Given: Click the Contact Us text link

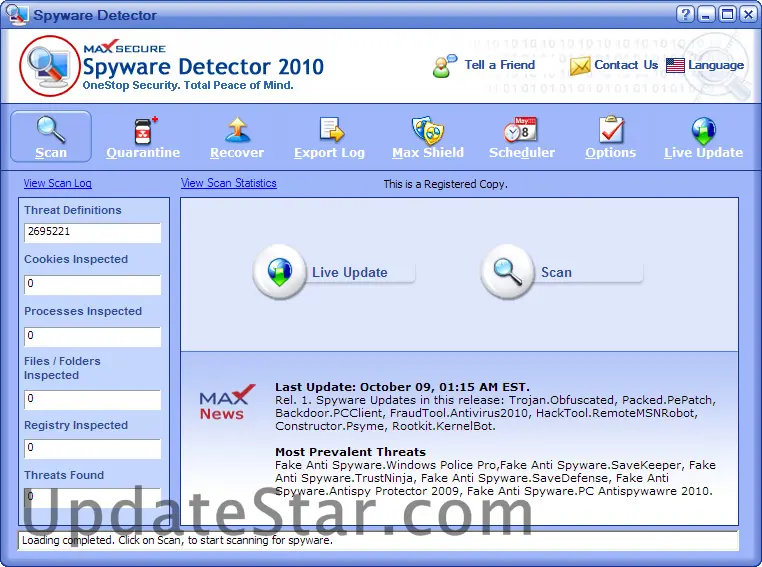Looking at the screenshot, I should tap(626, 65).
